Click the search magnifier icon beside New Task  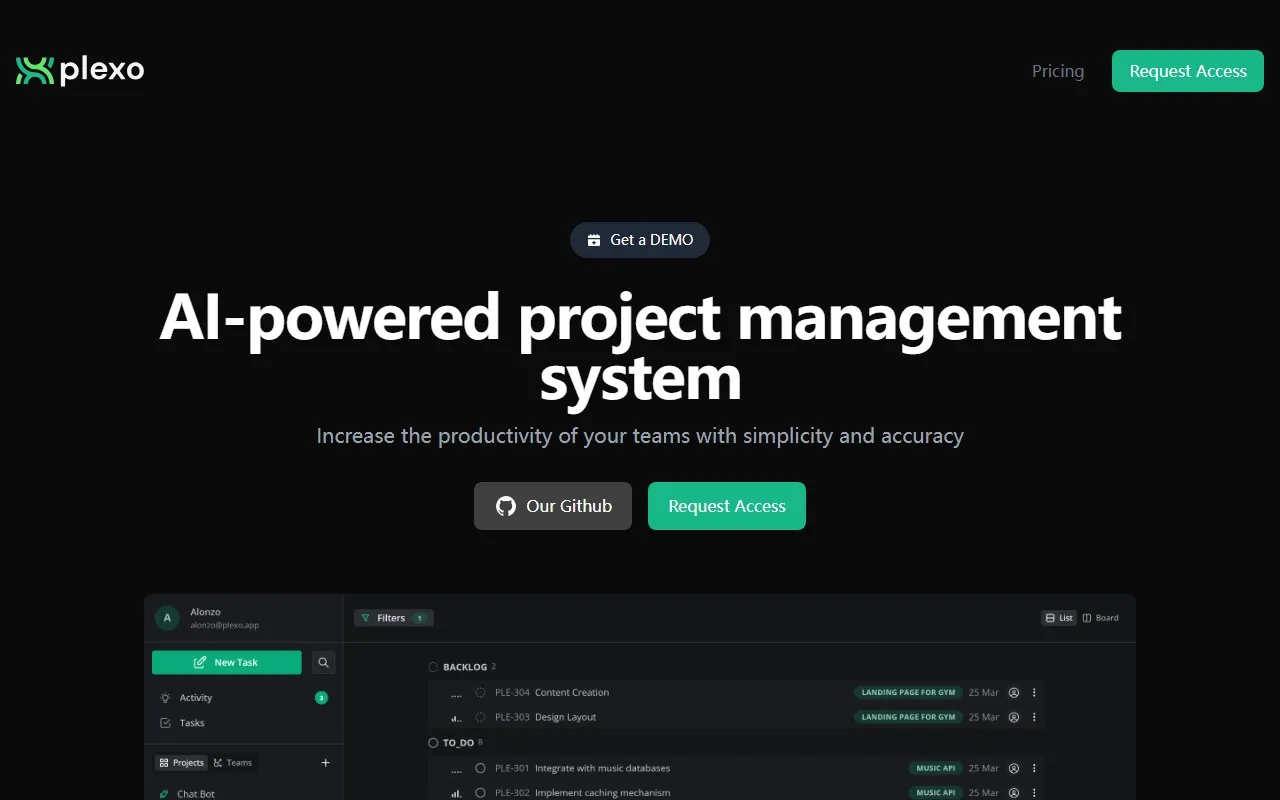tap(323, 662)
